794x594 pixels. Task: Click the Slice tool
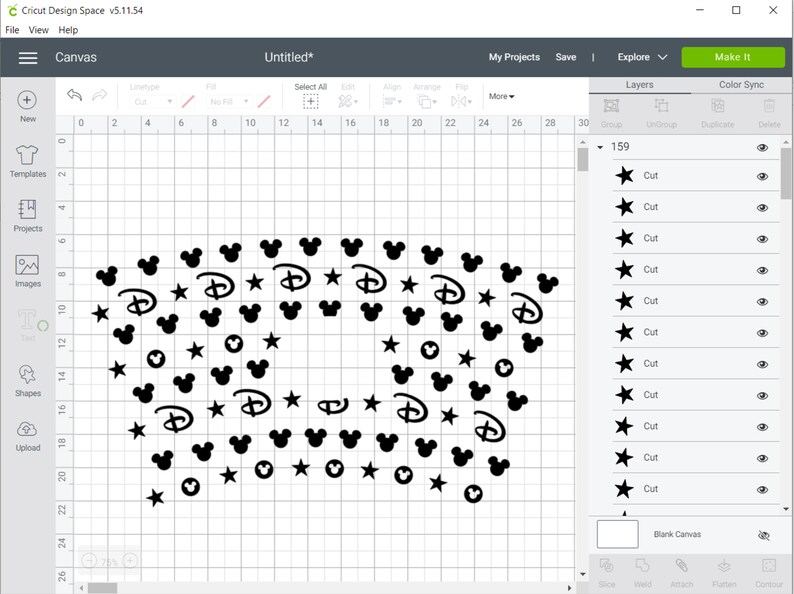click(x=606, y=573)
